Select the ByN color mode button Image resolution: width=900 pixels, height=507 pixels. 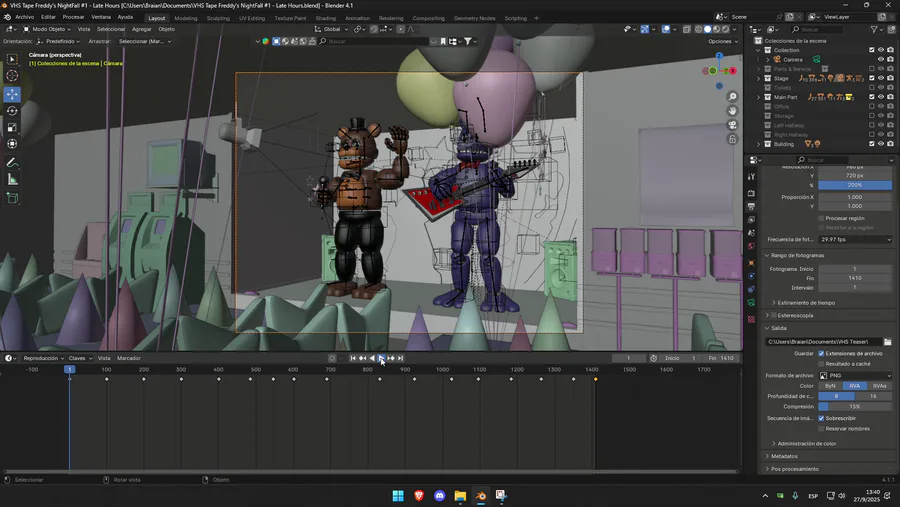(830, 386)
